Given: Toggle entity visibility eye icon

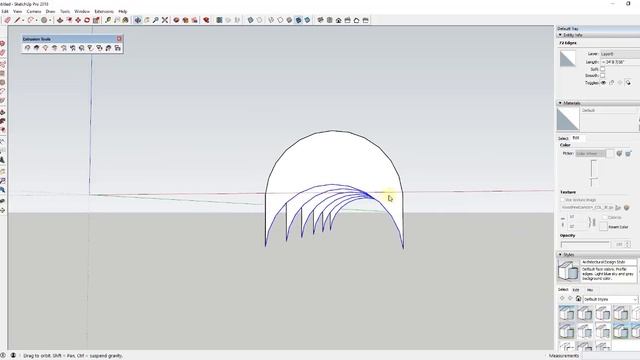Looking at the screenshot, I should [604, 82].
